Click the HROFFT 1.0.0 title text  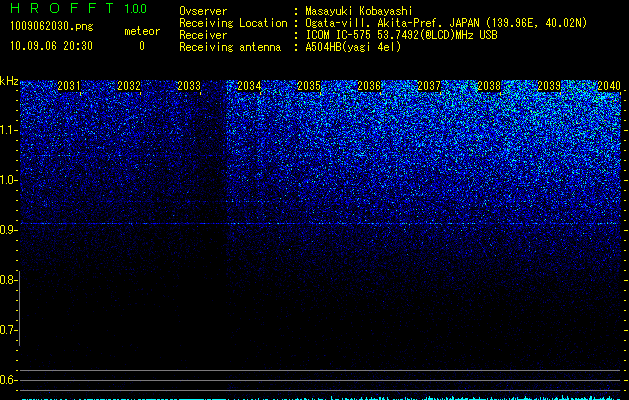(x=79, y=8)
